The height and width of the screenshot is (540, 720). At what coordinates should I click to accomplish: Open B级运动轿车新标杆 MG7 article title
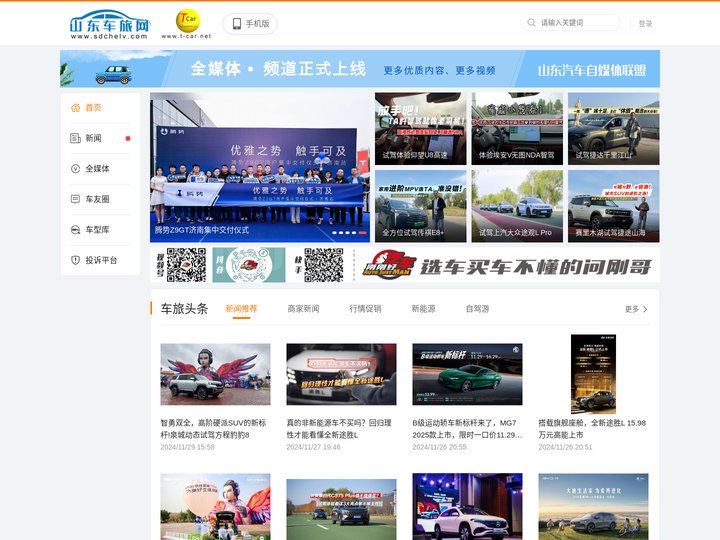pos(467,428)
